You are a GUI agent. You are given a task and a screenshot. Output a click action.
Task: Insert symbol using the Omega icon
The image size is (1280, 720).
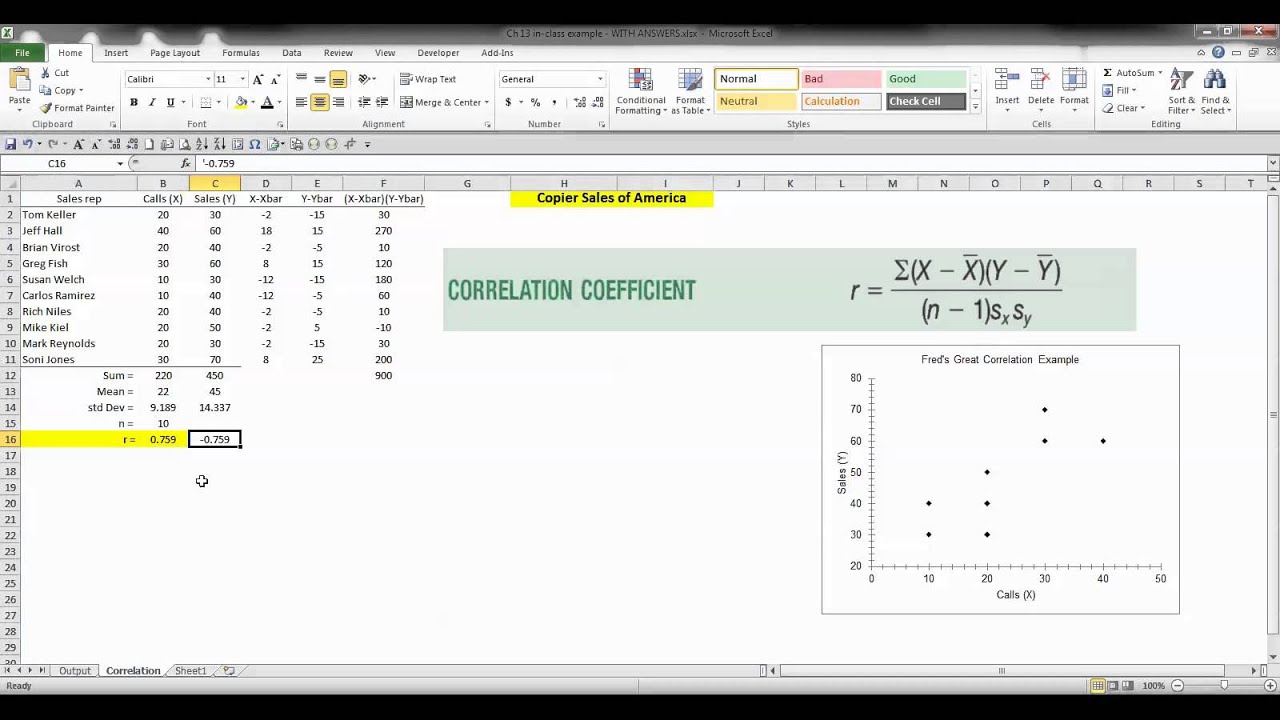coord(255,144)
